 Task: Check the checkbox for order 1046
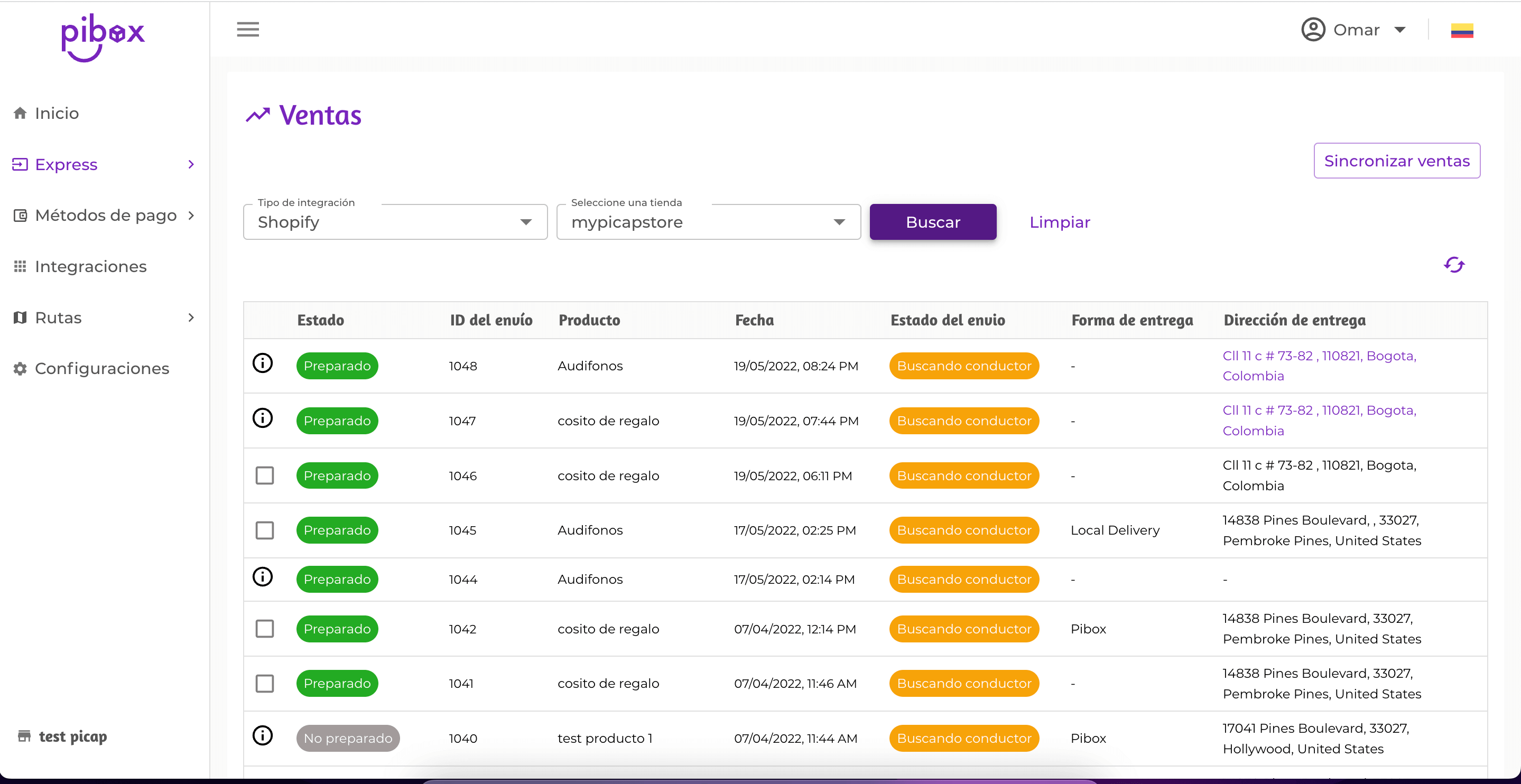click(265, 475)
